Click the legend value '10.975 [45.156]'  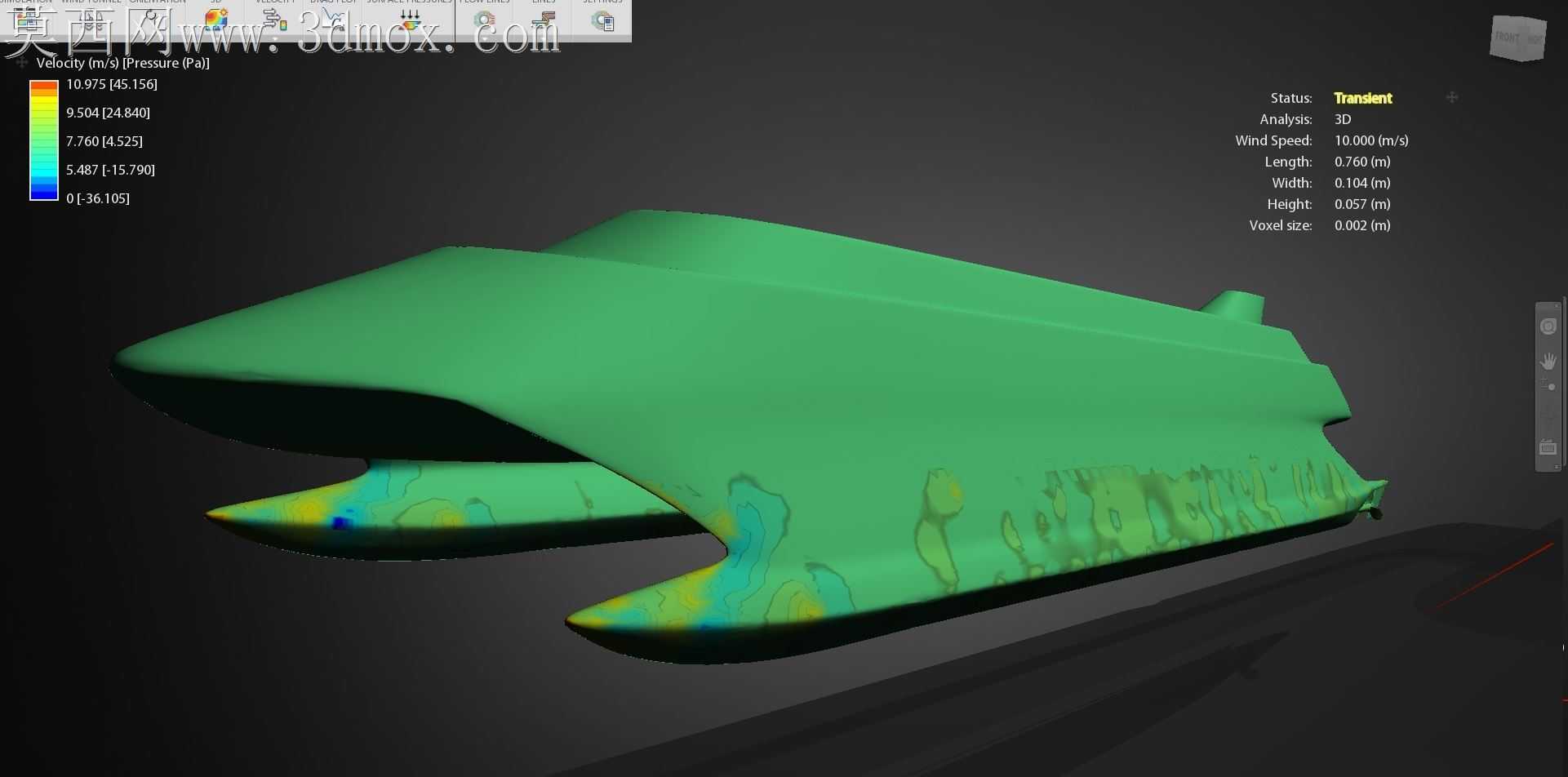point(112,84)
